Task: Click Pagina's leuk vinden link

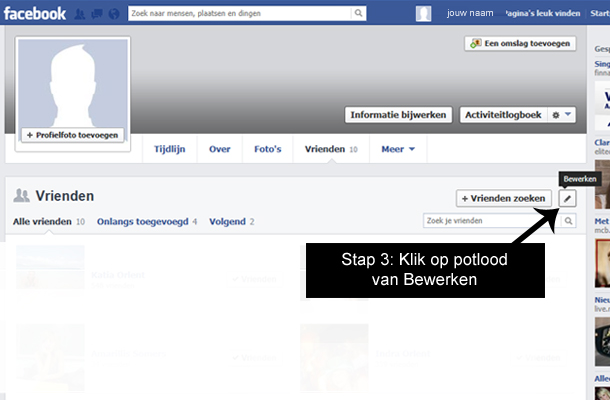Action: click(543, 13)
